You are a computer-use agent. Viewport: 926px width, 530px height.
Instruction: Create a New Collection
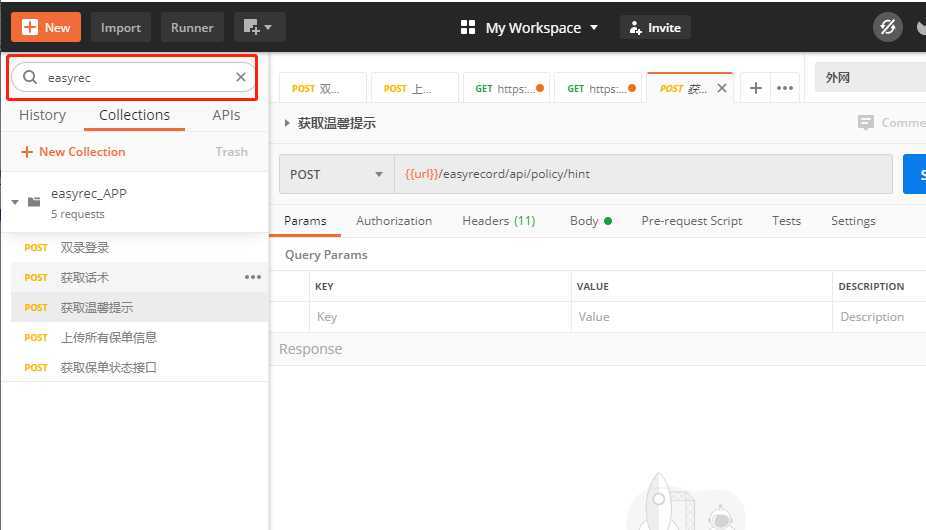(x=73, y=152)
